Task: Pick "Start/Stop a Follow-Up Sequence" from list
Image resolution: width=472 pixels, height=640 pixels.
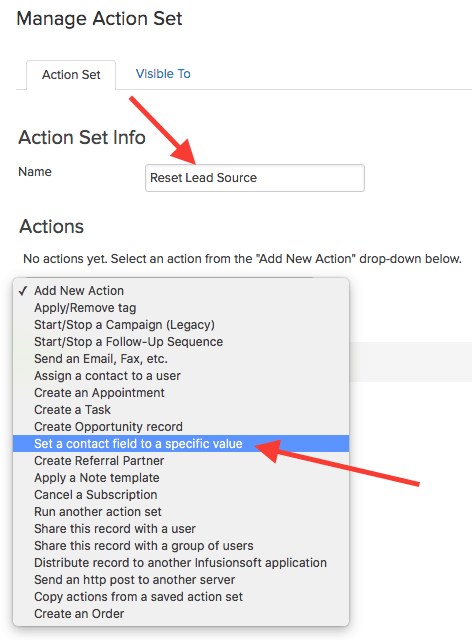Action: (x=181, y=342)
